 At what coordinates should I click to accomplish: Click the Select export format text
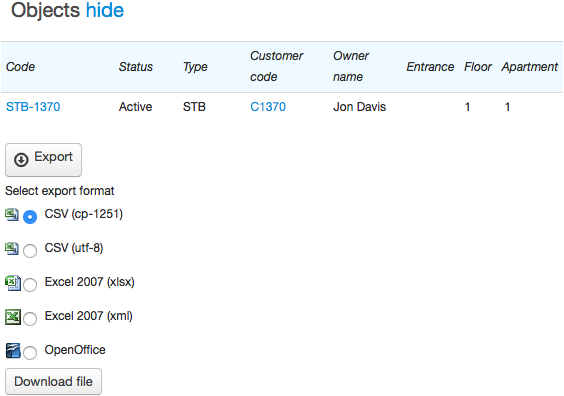point(60,191)
